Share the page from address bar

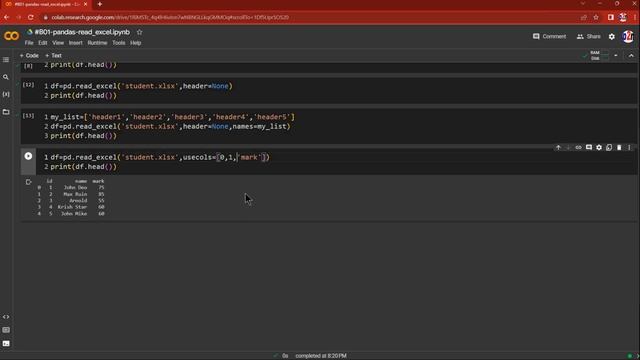click(584, 17)
